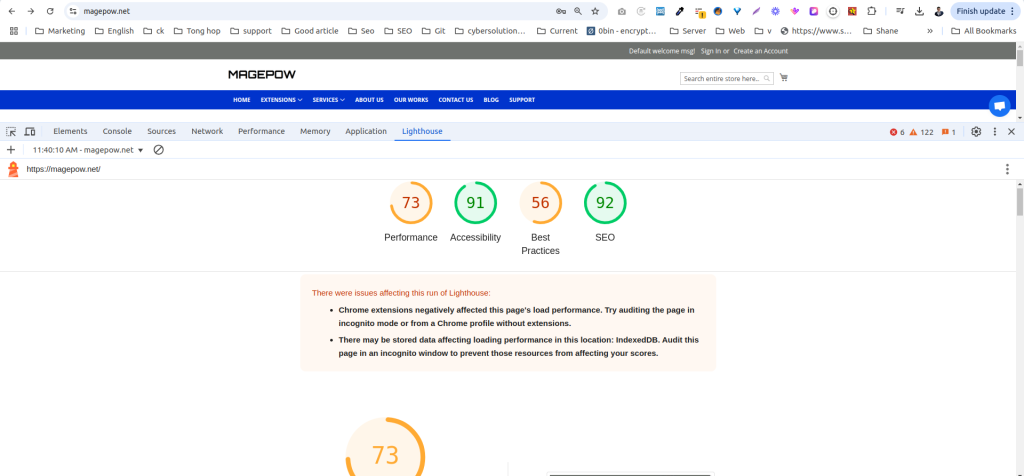Open the Git bookmarks folder
This screenshot has height=476, width=1024.
(x=434, y=31)
